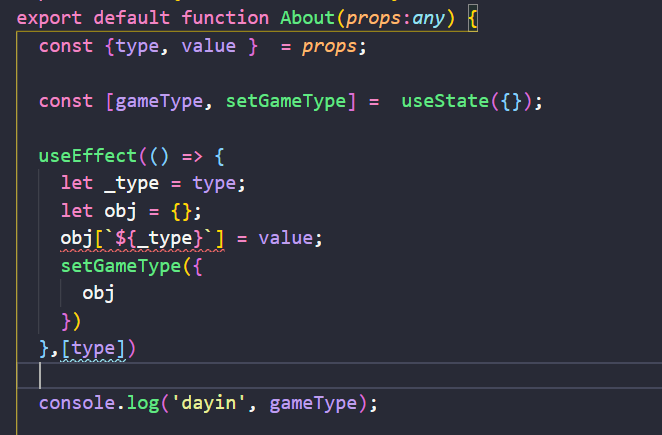Click 'obj' in the 'let obj = {}' line
The width and height of the screenshot is (662, 435).
(120, 211)
